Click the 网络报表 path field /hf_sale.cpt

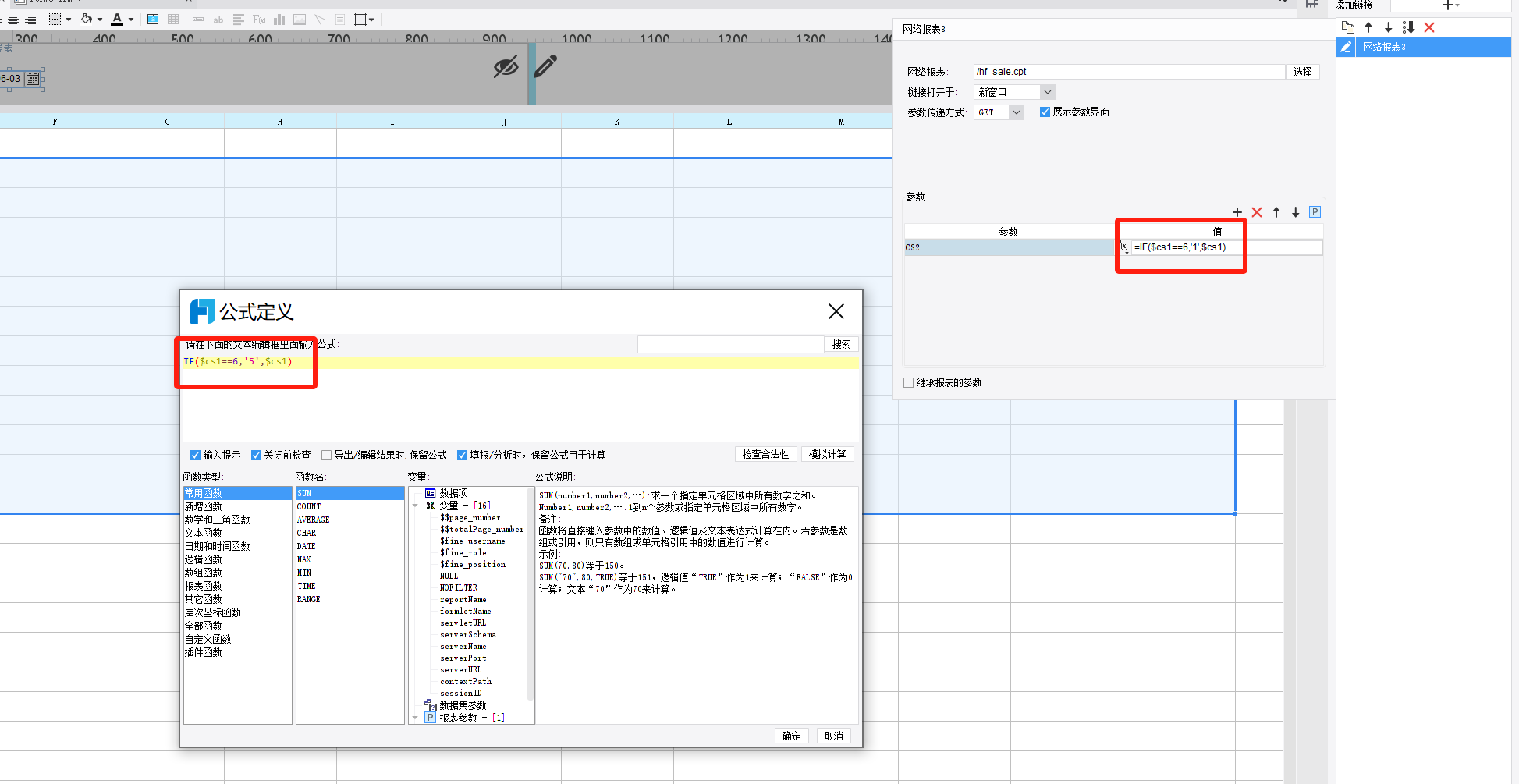(x=1129, y=72)
